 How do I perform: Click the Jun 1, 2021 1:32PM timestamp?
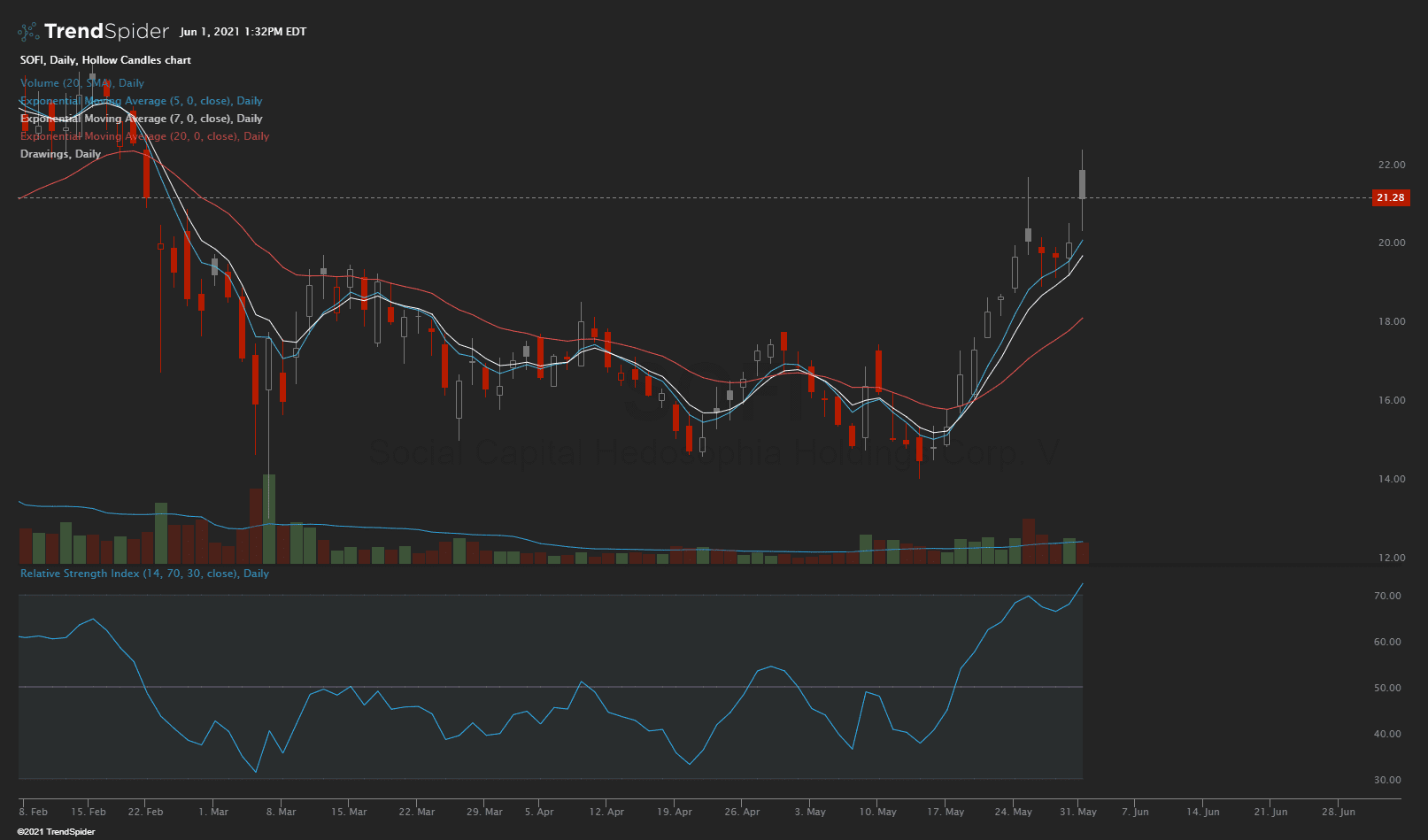[243, 32]
